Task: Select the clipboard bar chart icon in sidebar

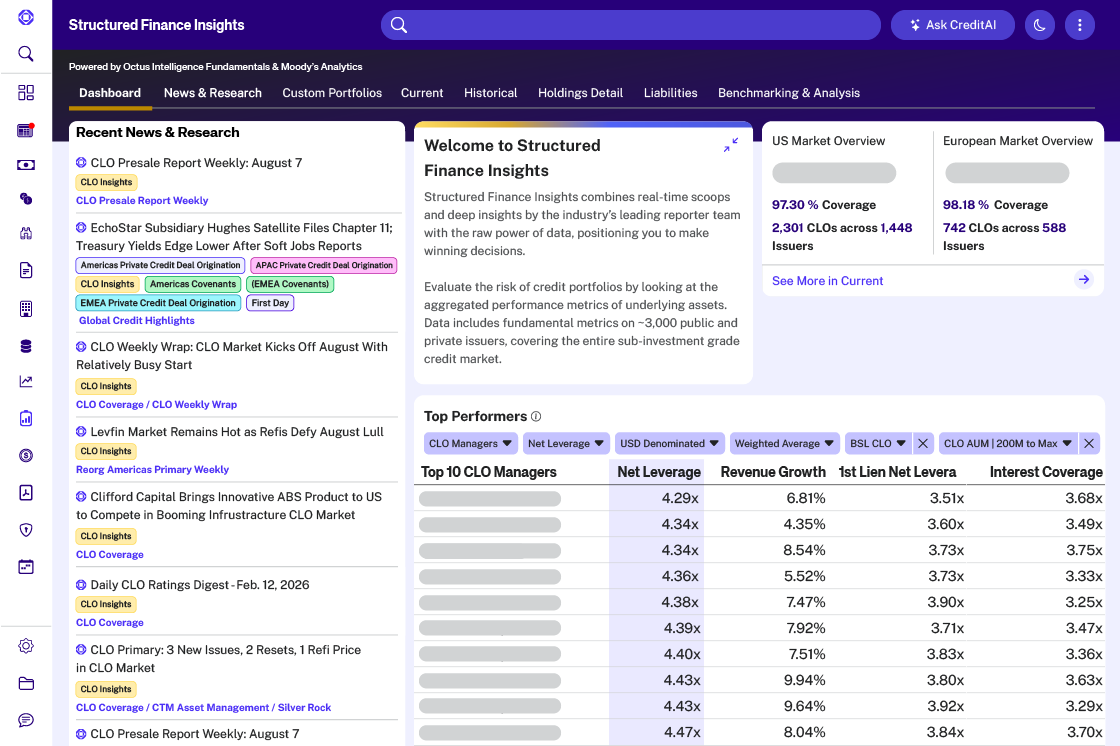Action: pos(26,418)
